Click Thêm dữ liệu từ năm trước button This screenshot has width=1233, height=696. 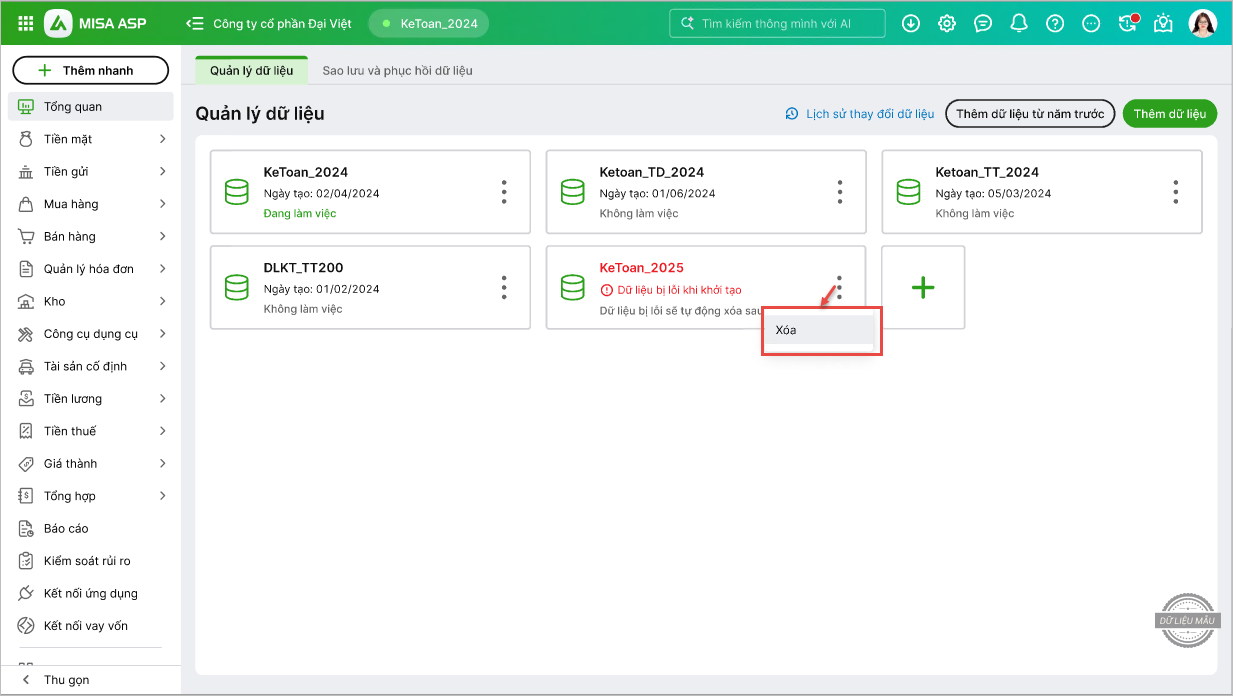tap(1029, 114)
